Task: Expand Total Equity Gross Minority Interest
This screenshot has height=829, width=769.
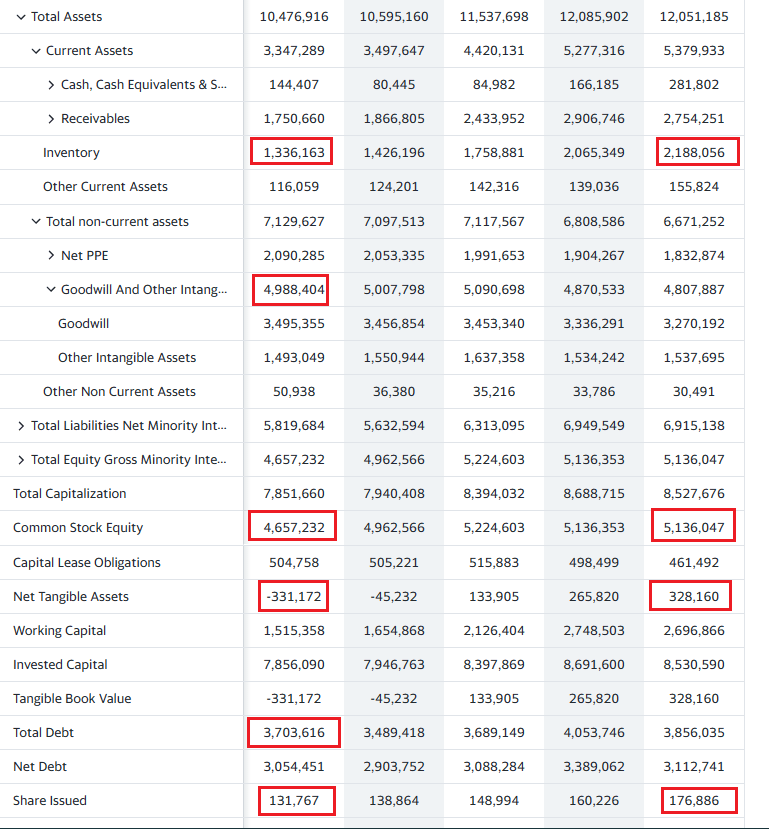Action: point(22,460)
